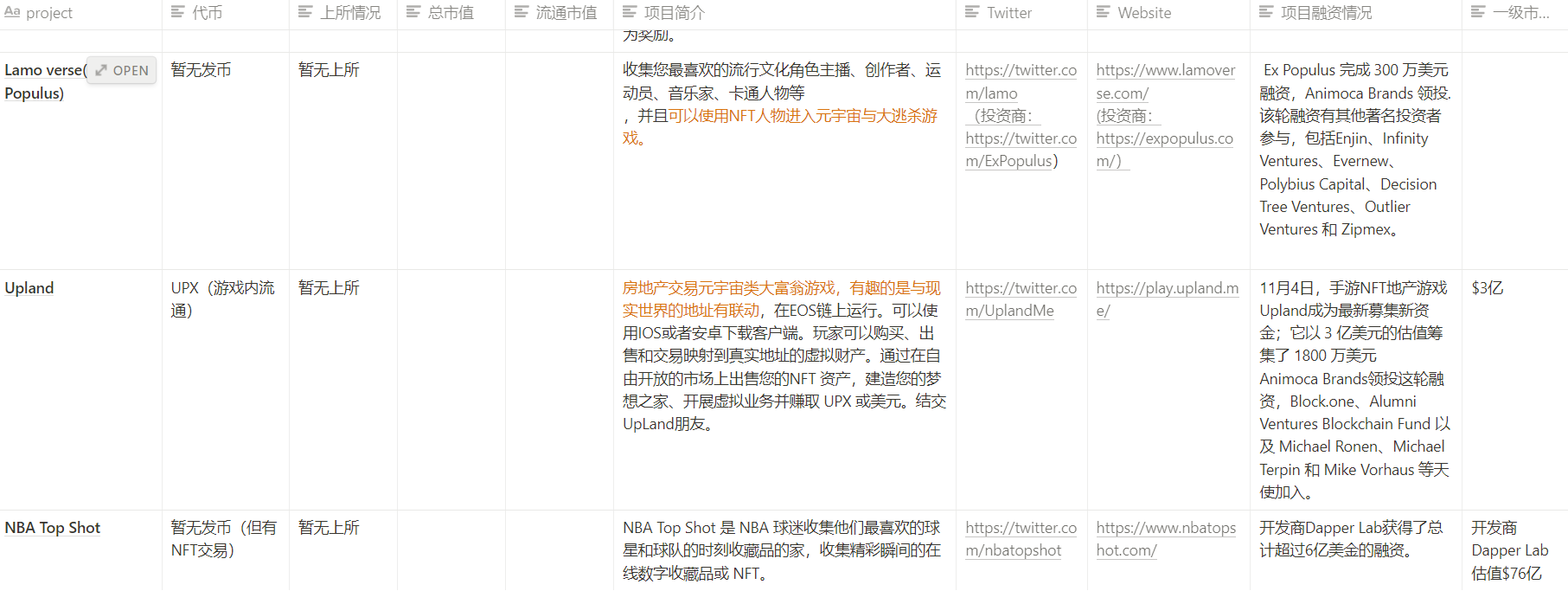Image resolution: width=1568 pixels, height=591 pixels.
Task: Select the NBA Top Shot project title
Action: coord(53,528)
